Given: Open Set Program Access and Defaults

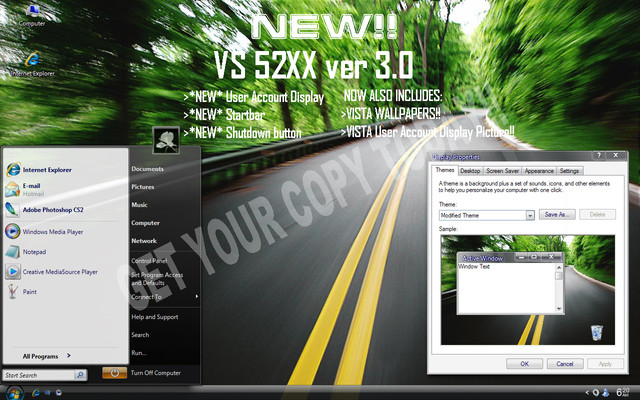Looking at the screenshot, I should coord(157,279).
